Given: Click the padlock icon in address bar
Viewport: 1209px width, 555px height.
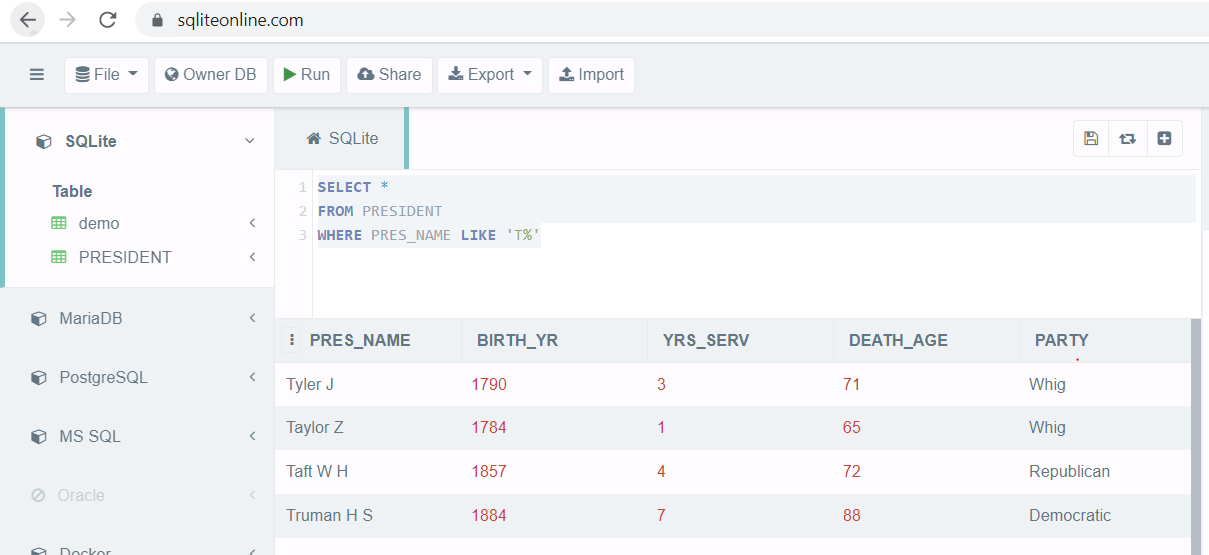Looking at the screenshot, I should tap(155, 20).
